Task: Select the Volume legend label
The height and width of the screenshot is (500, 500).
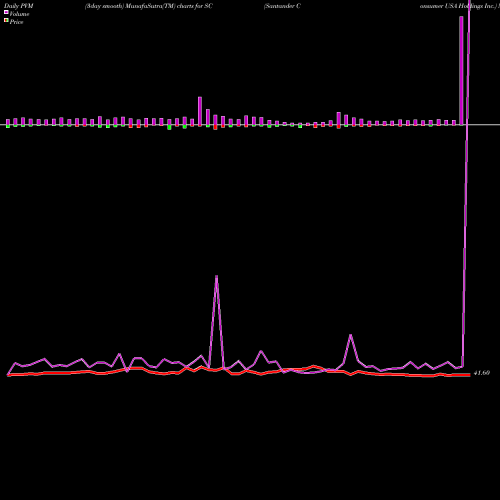Action: (x=19, y=14)
